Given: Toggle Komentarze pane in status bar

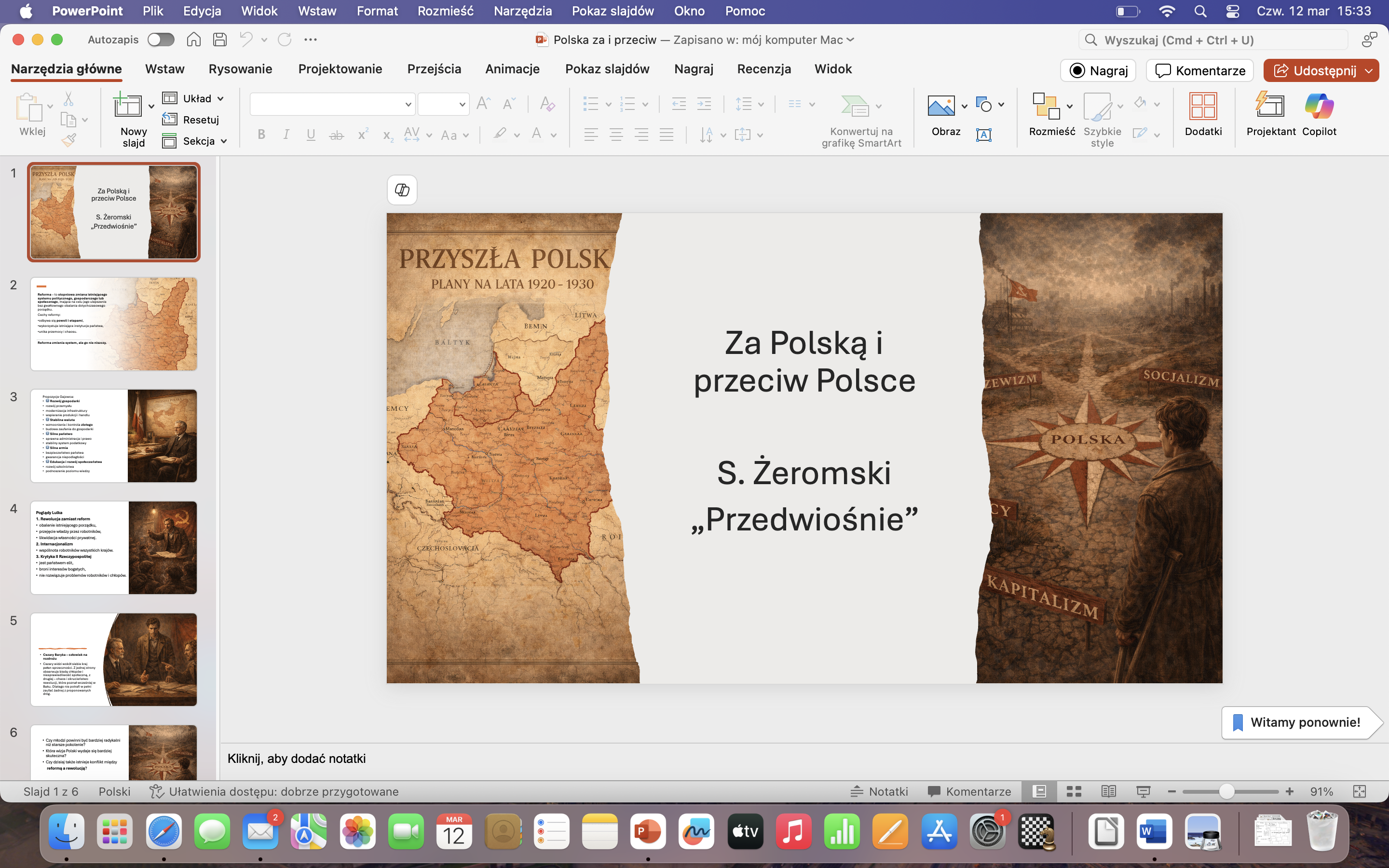Looking at the screenshot, I should [x=969, y=792].
